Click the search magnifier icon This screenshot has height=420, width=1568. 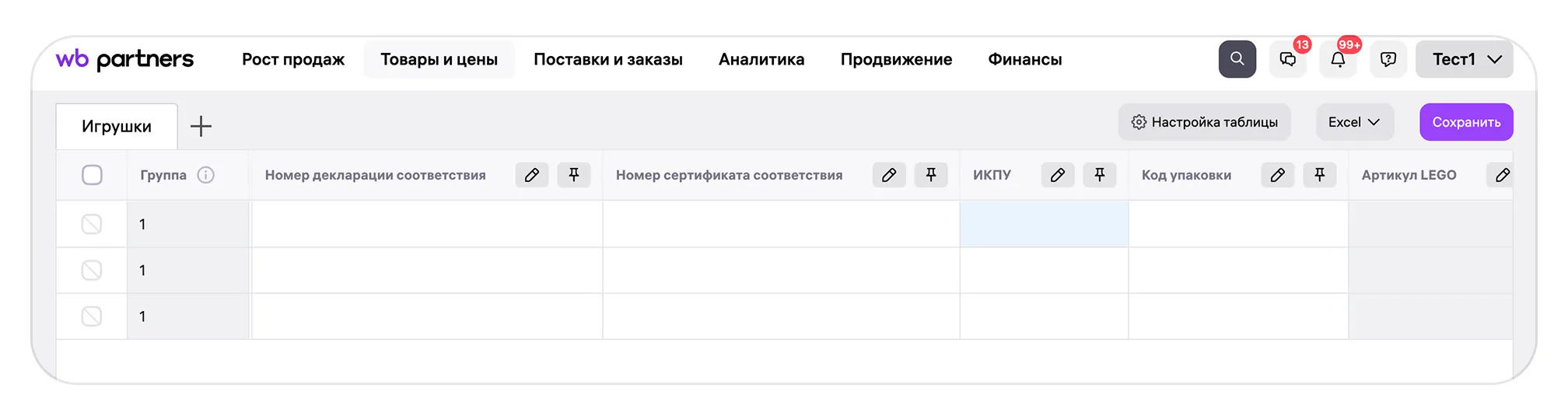tap(1237, 59)
